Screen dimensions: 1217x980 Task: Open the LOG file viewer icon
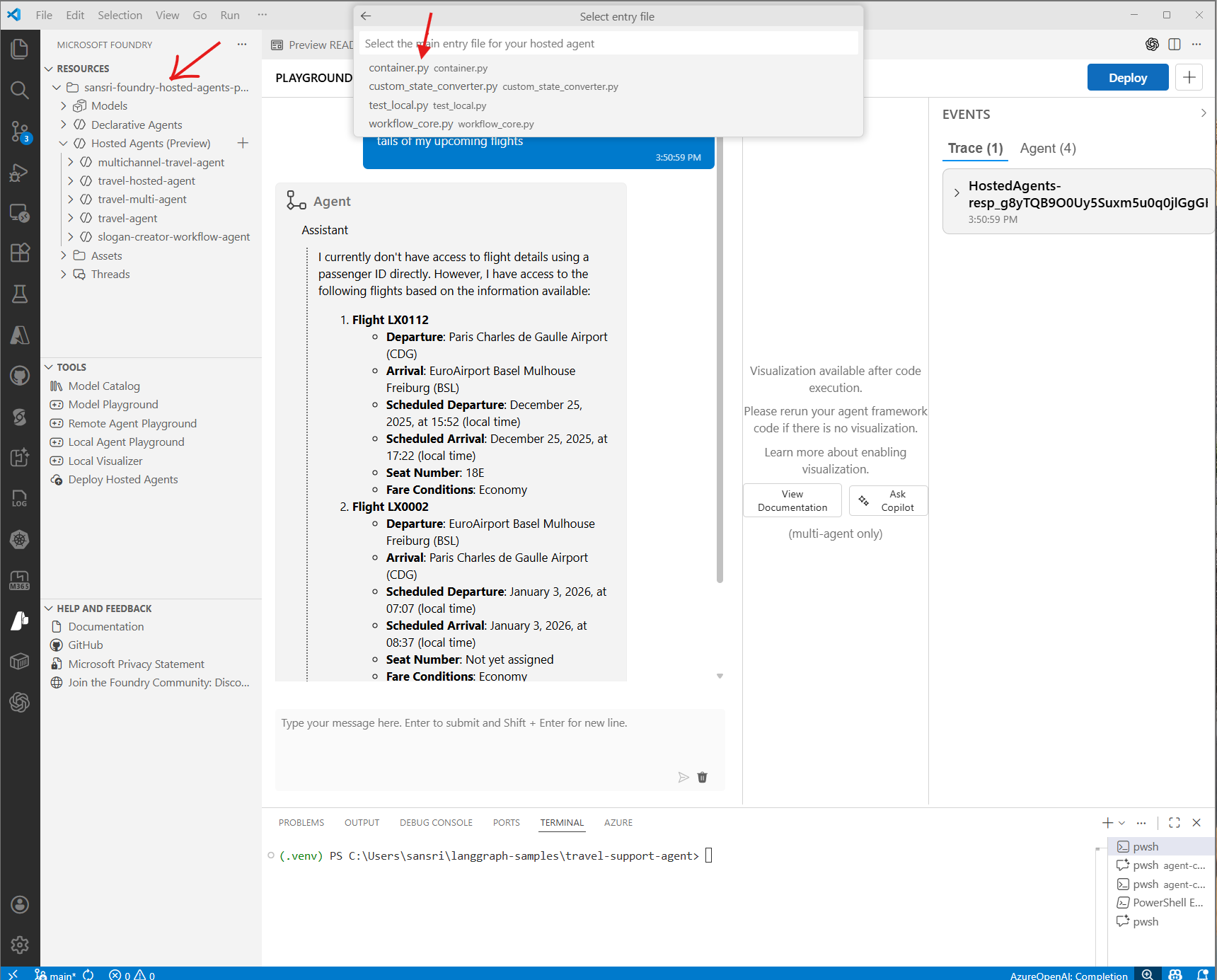click(x=20, y=498)
